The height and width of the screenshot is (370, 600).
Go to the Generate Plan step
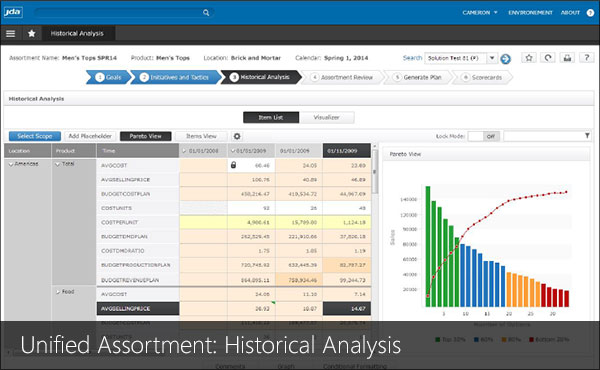[417, 77]
